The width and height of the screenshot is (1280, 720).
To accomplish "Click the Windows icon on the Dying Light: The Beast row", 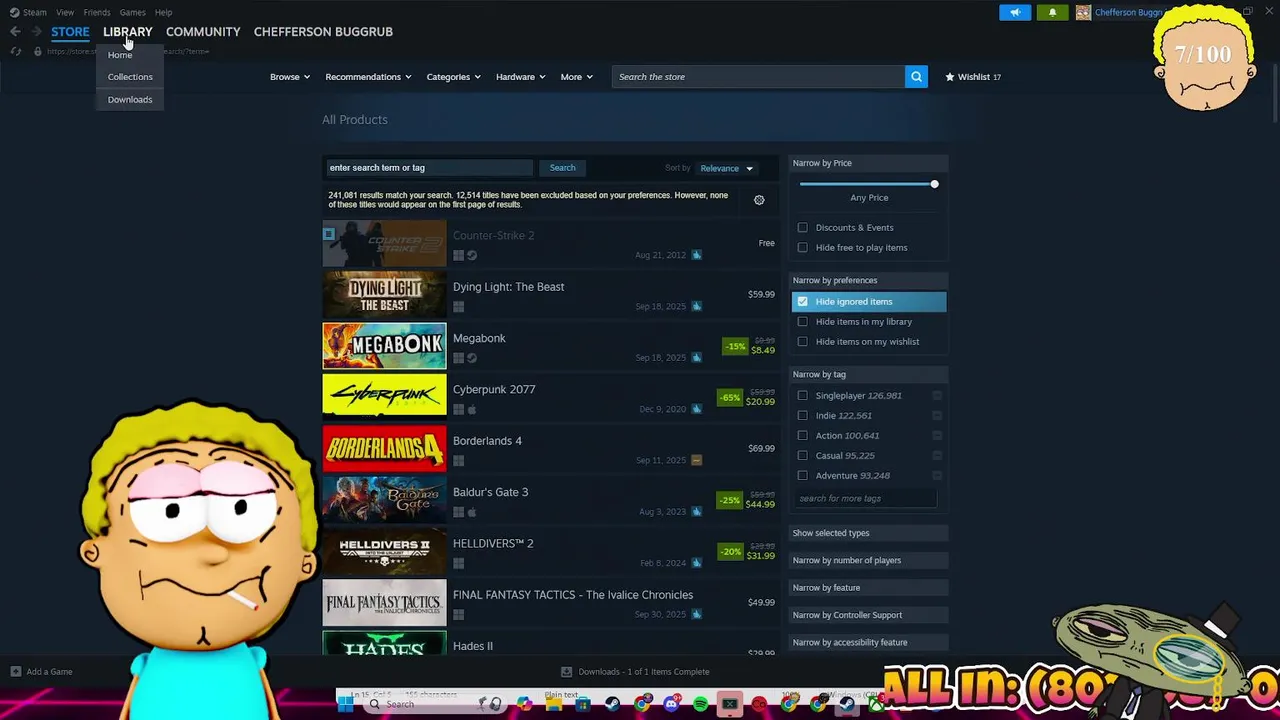I will tap(458, 306).
